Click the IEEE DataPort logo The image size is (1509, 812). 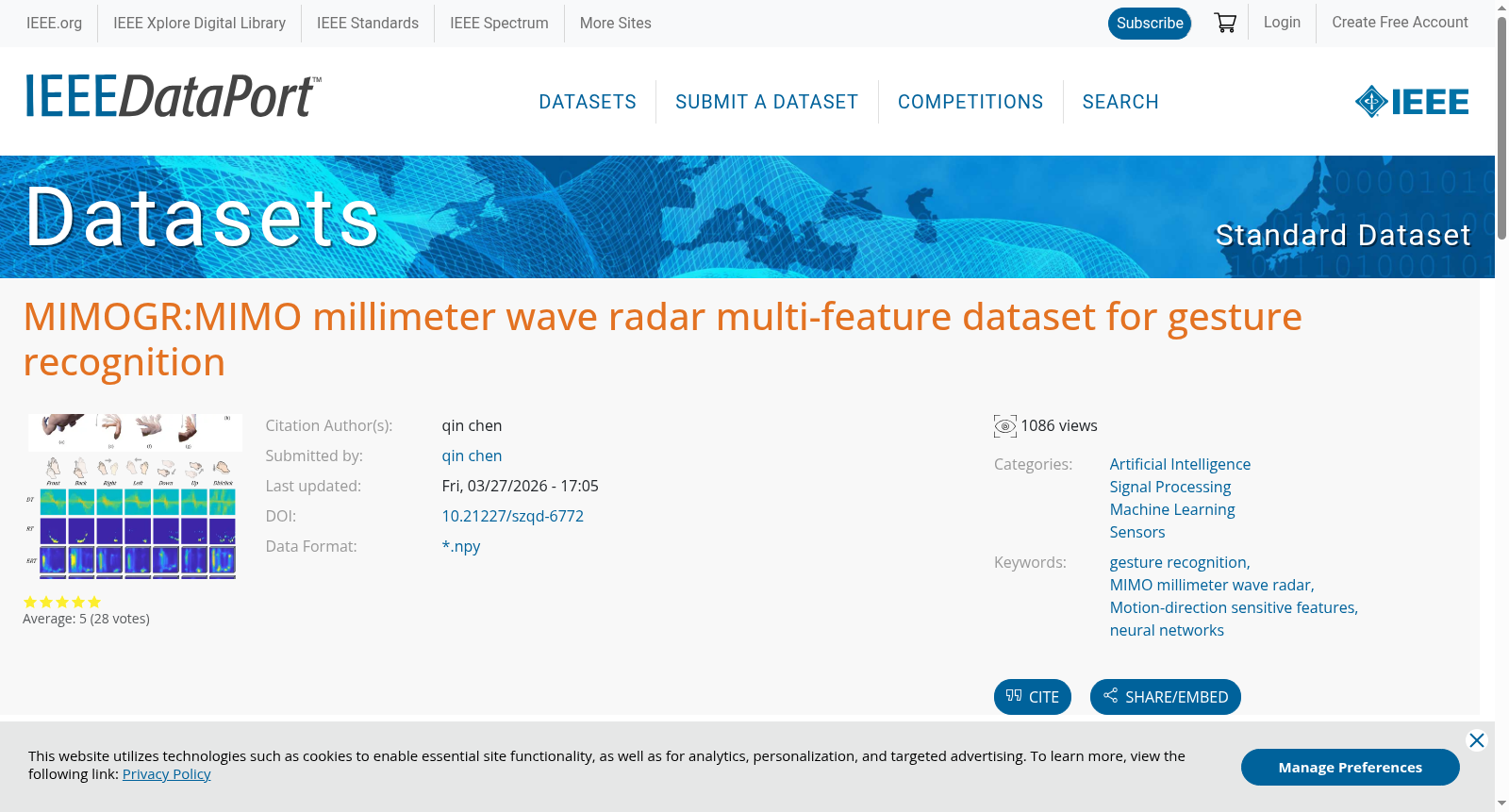click(173, 97)
